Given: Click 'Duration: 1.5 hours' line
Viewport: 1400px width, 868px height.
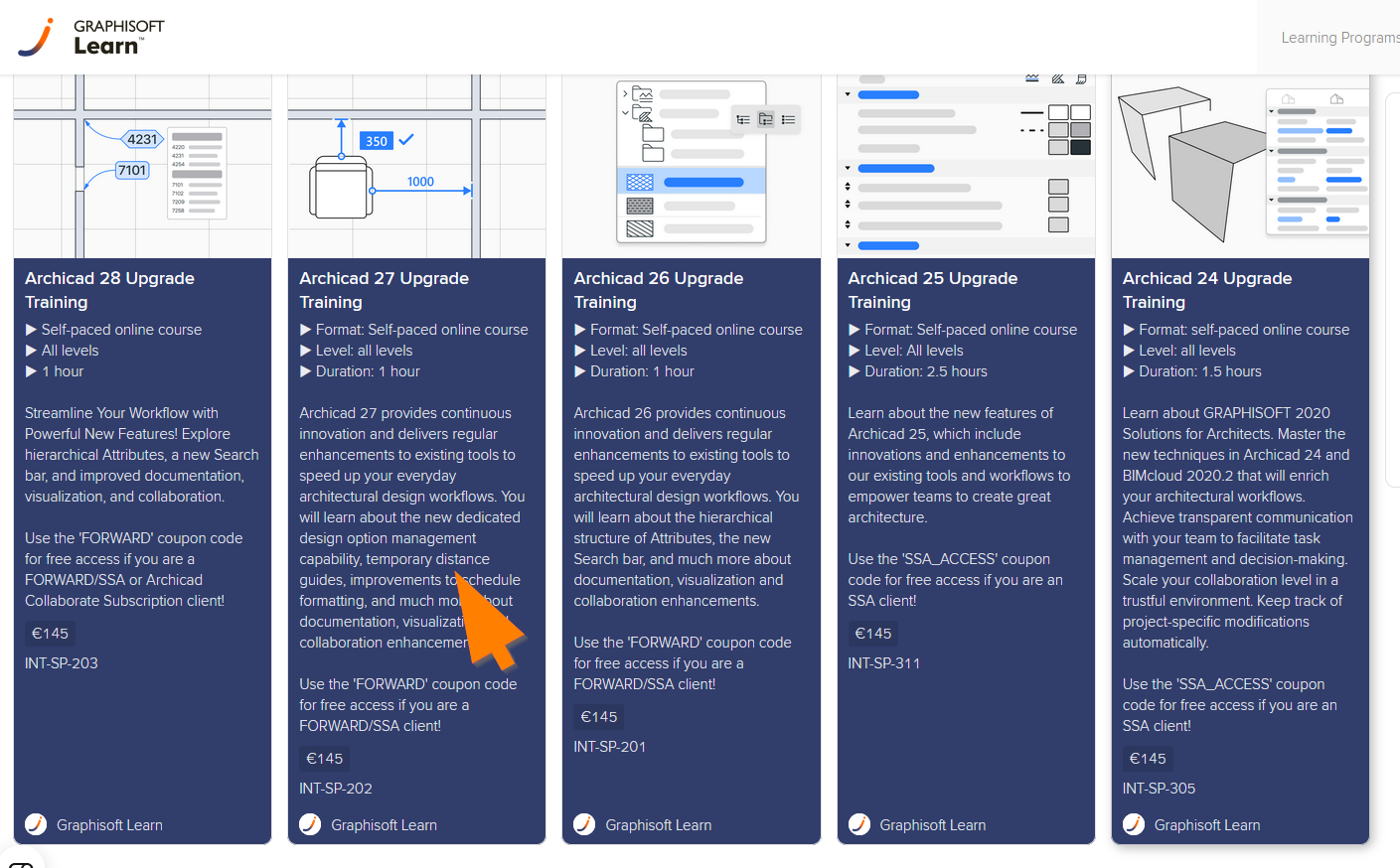Looking at the screenshot, I should (x=1192, y=371).
